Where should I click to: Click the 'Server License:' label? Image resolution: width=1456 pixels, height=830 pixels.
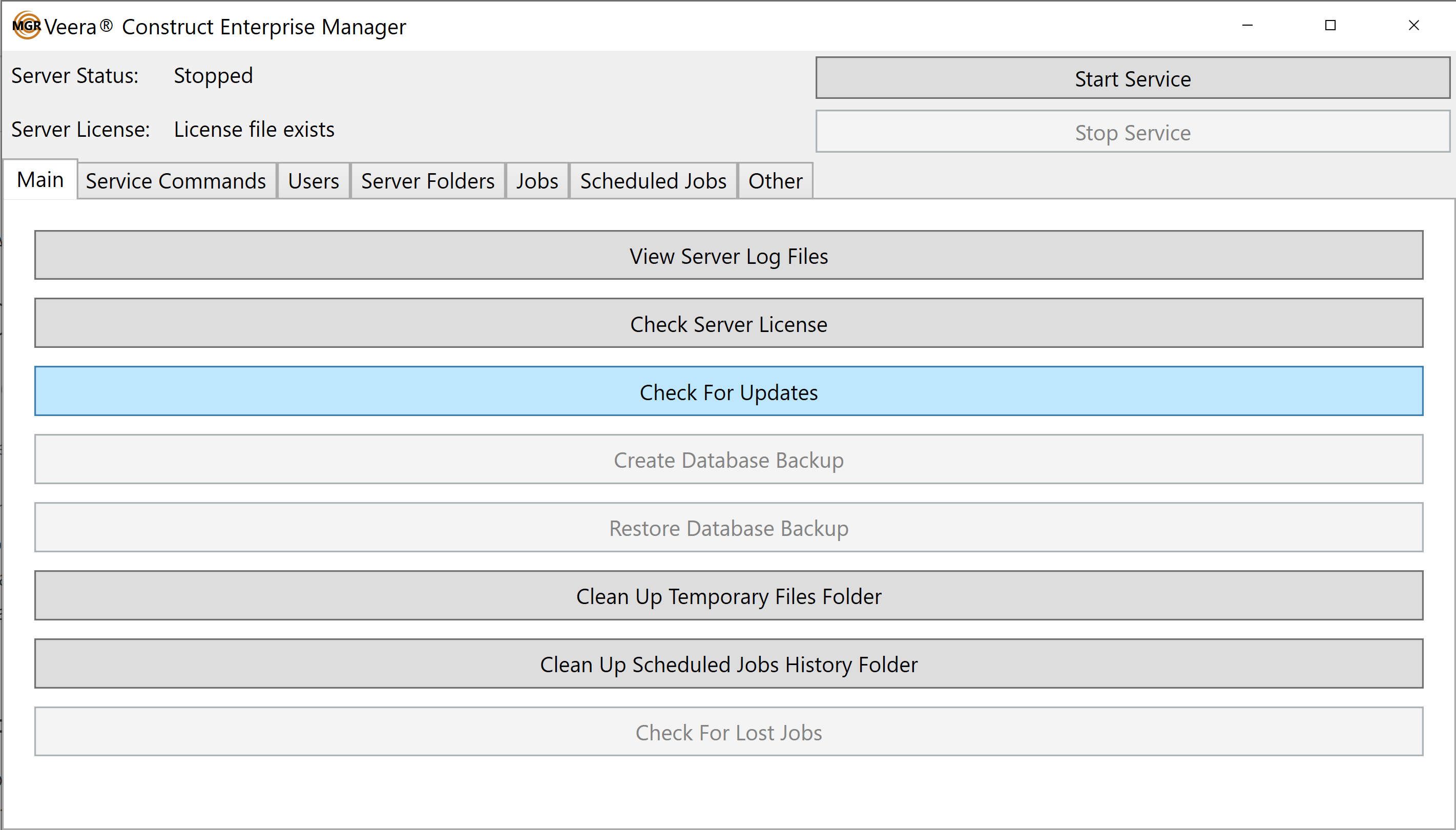(x=80, y=130)
